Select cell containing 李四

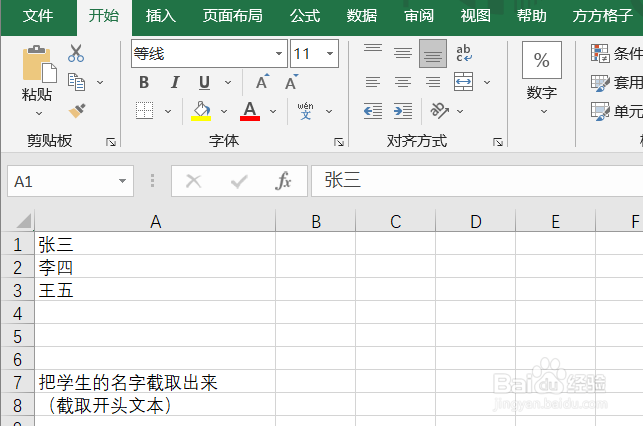[155, 267]
